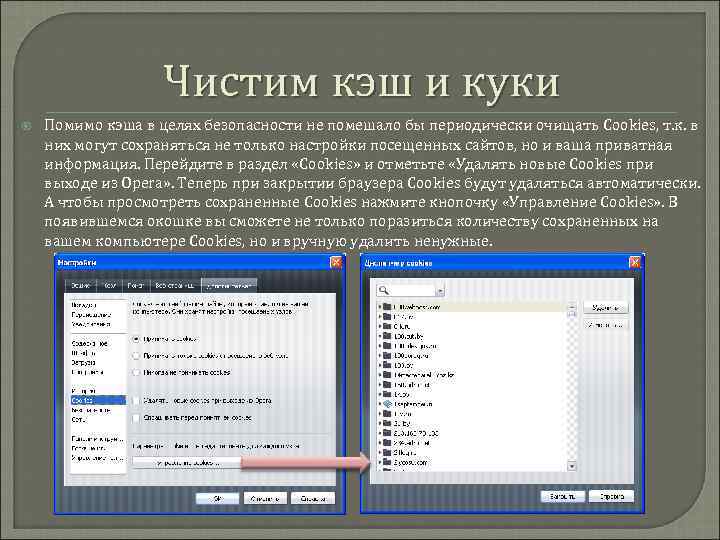Viewport: 720px width, 540px height.
Task: Enable 'Удалять новые cookies при выходе из Opera'
Action: 136,401
